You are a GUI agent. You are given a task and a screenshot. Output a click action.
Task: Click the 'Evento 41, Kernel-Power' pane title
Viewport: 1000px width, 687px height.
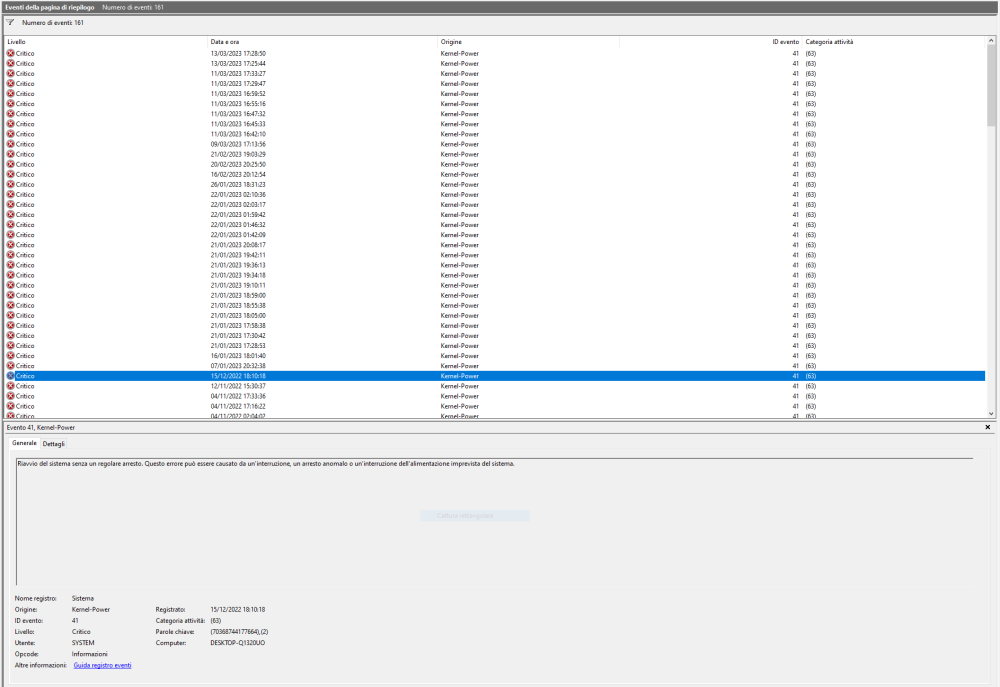coord(41,427)
